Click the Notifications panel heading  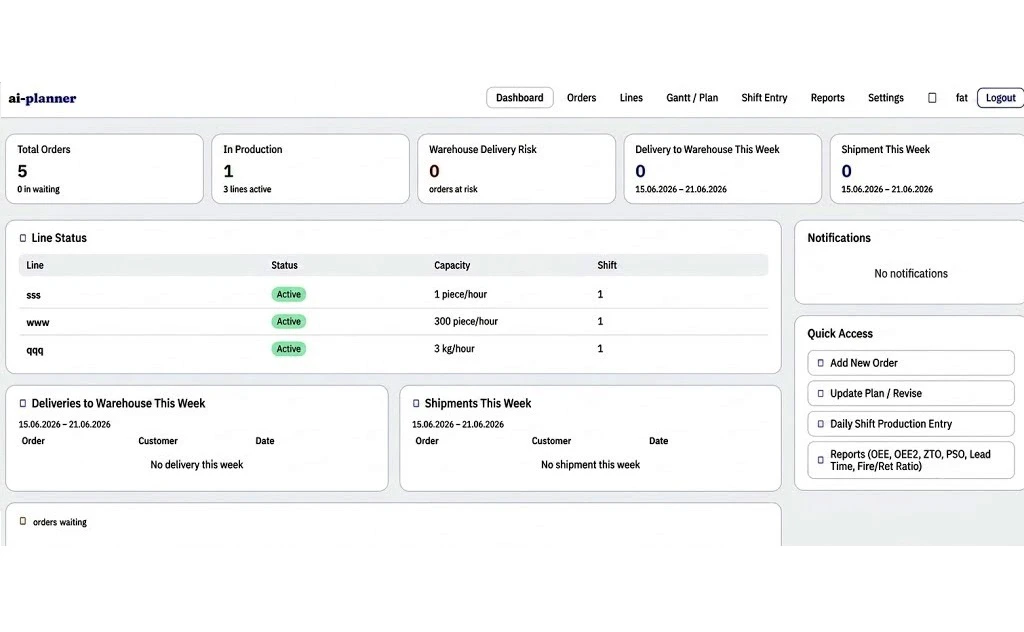coord(839,238)
